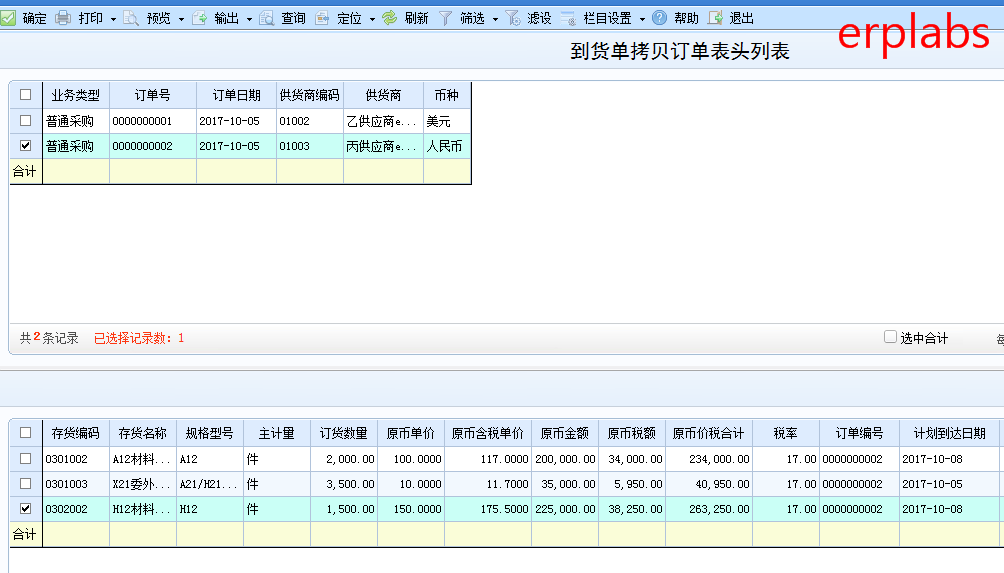Click inventory name H12材料...

pyautogui.click(x=143, y=509)
